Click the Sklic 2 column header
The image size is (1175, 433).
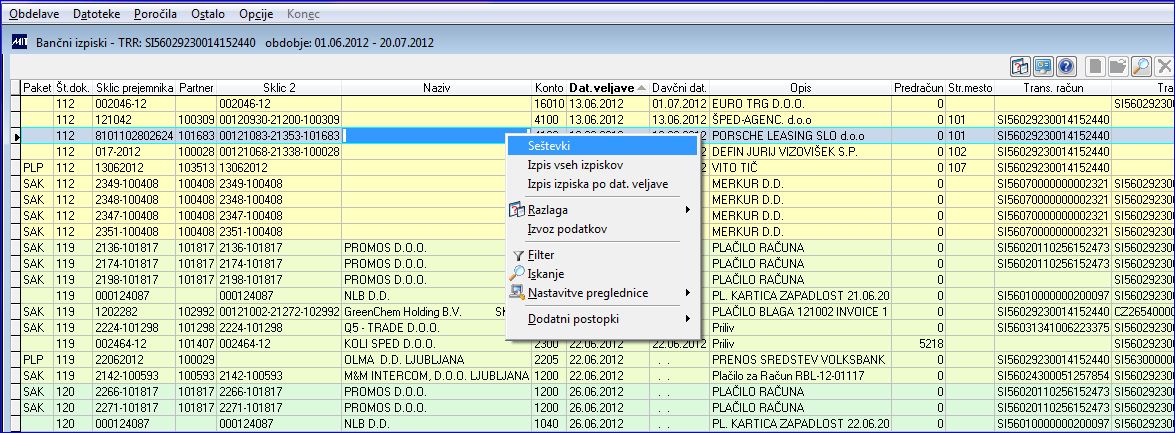pos(279,88)
